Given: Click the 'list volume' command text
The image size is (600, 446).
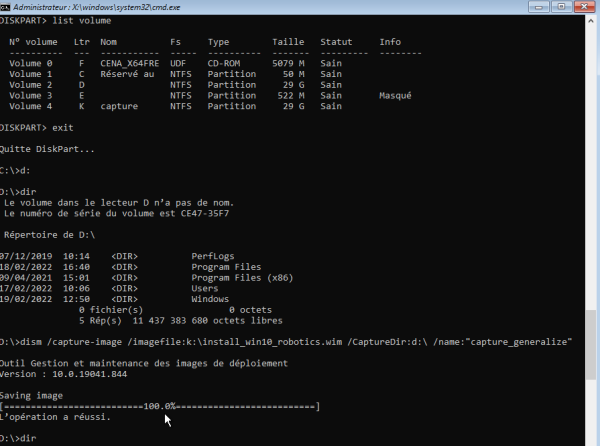Looking at the screenshot, I should coord(82,21).
